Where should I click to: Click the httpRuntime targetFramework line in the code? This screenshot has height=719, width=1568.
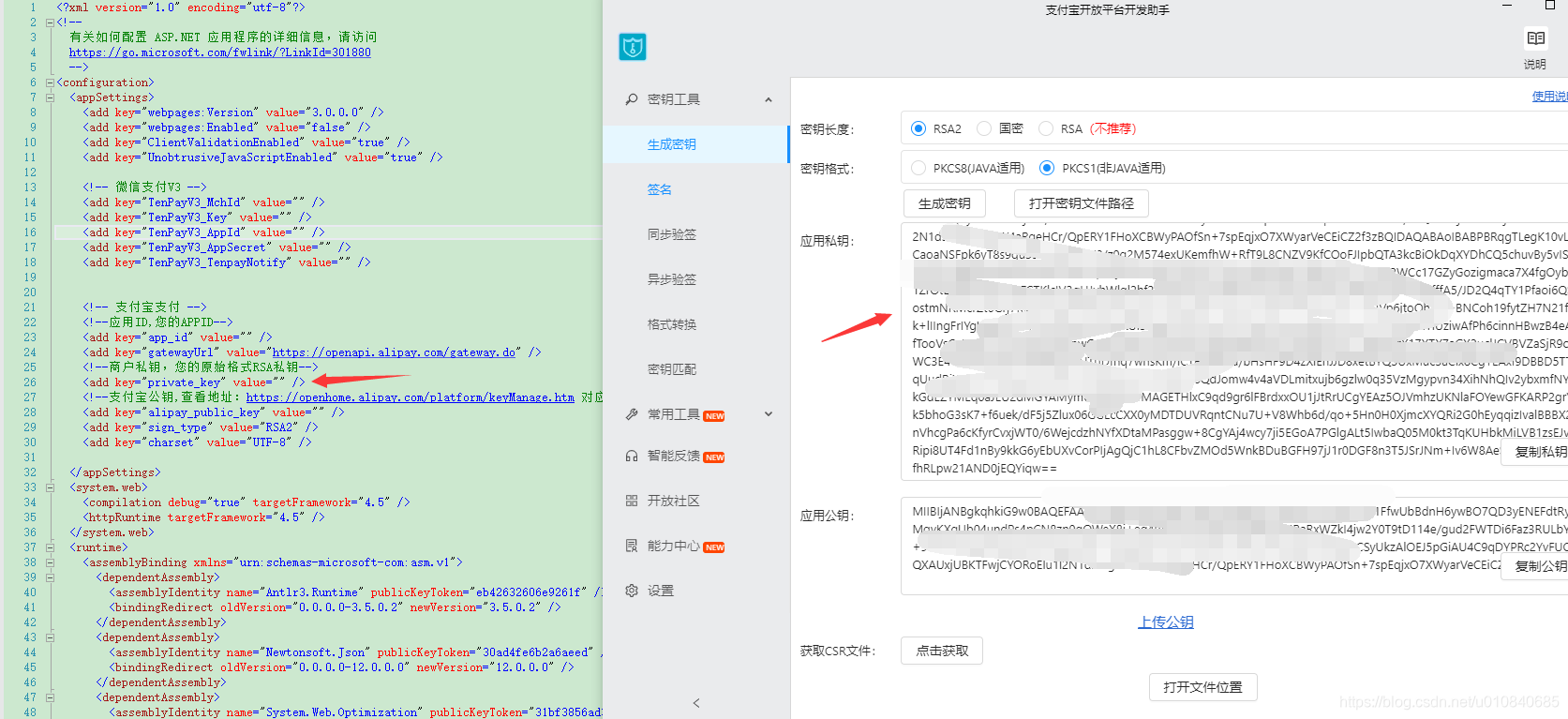tap(203, 517)
